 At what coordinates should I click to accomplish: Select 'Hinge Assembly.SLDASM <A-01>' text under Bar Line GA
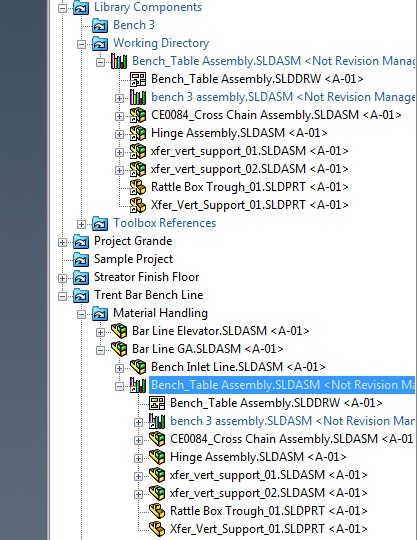coord(258,457)
